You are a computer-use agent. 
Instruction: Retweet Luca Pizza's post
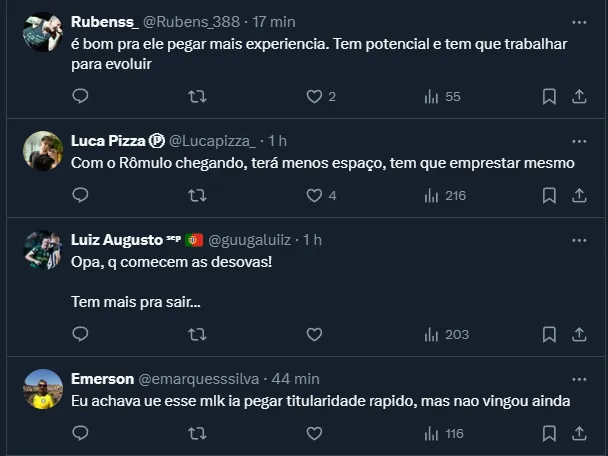click(197, 195)
